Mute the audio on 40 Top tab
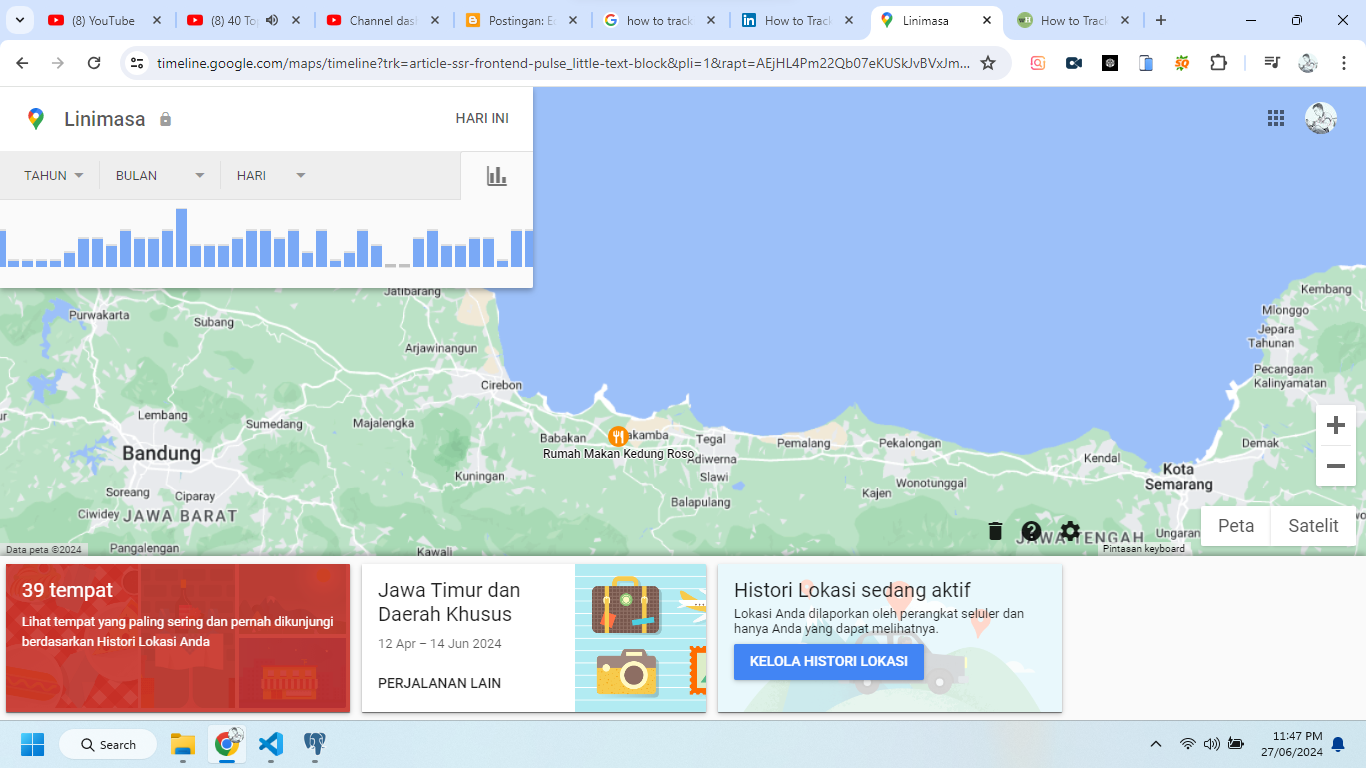1366x768 pixels. pyautogui.click(x=272, y=20)
